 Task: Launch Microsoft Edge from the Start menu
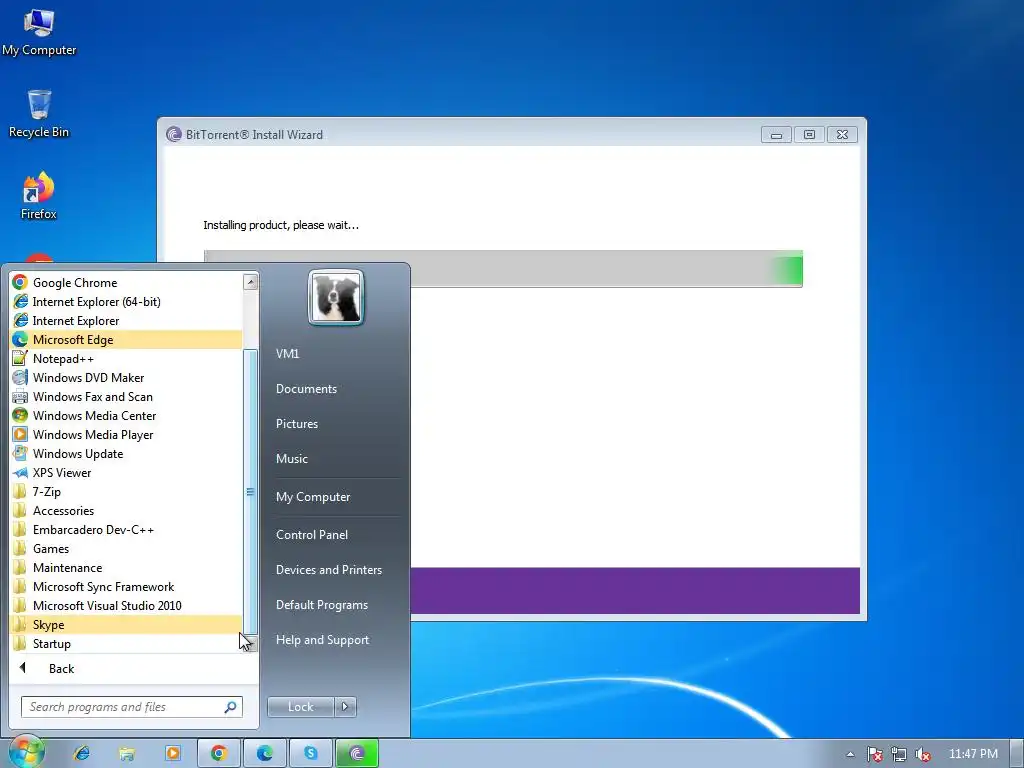126,340
